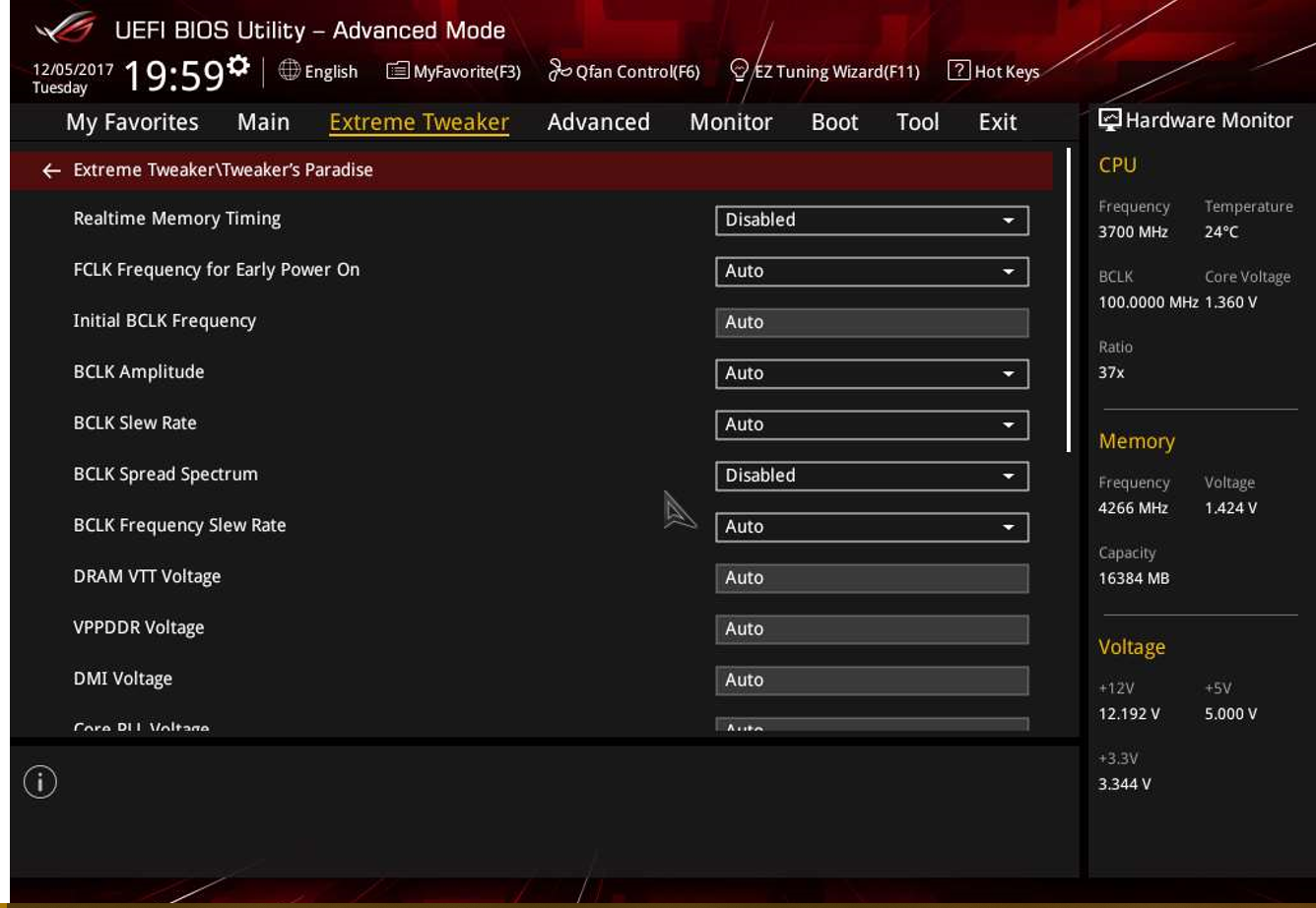Select the FCLK Frequency for Early Power On label
The image size is (1316, 908).
(x=217, y=270)
